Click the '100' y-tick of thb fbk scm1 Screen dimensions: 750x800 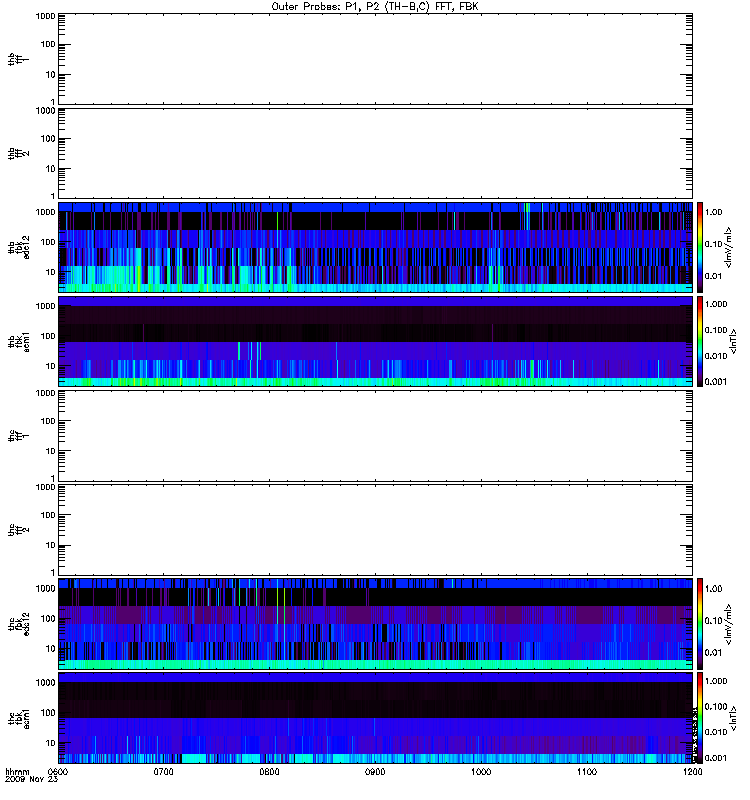tap(48, 336)
